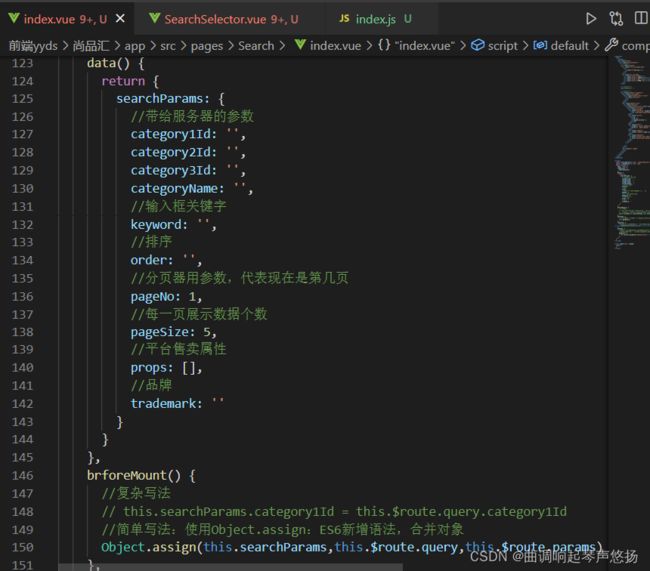This screenshot has width=650, height=571.
Task: Select the Search breadcrumb folder
Action: point(256,46)
